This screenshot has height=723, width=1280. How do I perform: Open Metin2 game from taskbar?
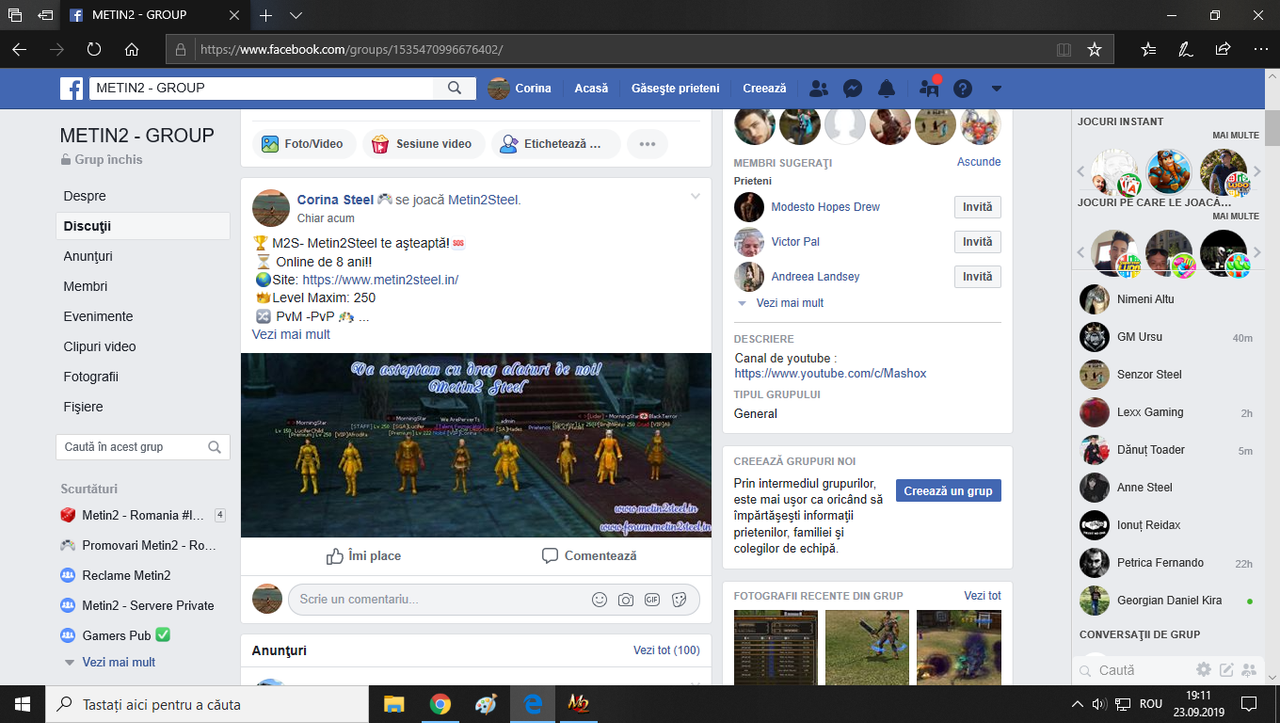(580, 704)
